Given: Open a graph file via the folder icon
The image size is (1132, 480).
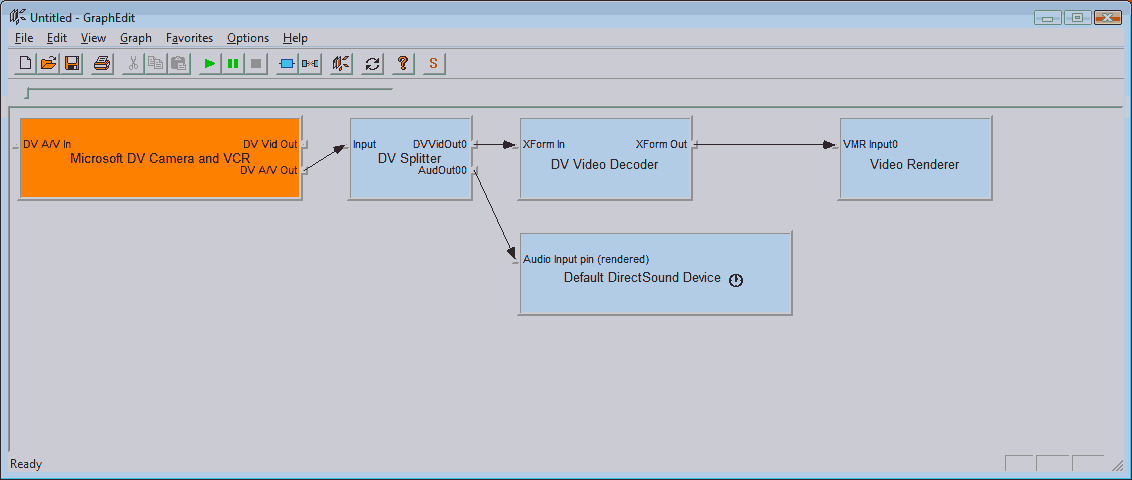Looking at the screenshot, I should [x=48, y=64].
